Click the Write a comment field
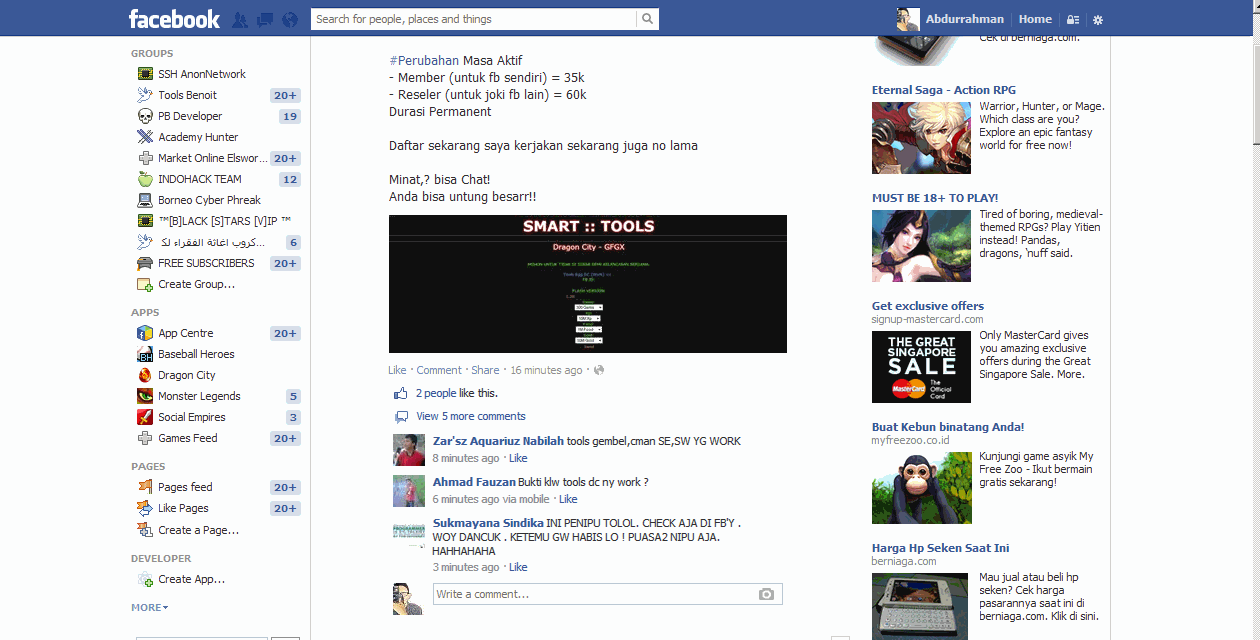This screenshot has height=640, width=1260. tap(607, 594)
